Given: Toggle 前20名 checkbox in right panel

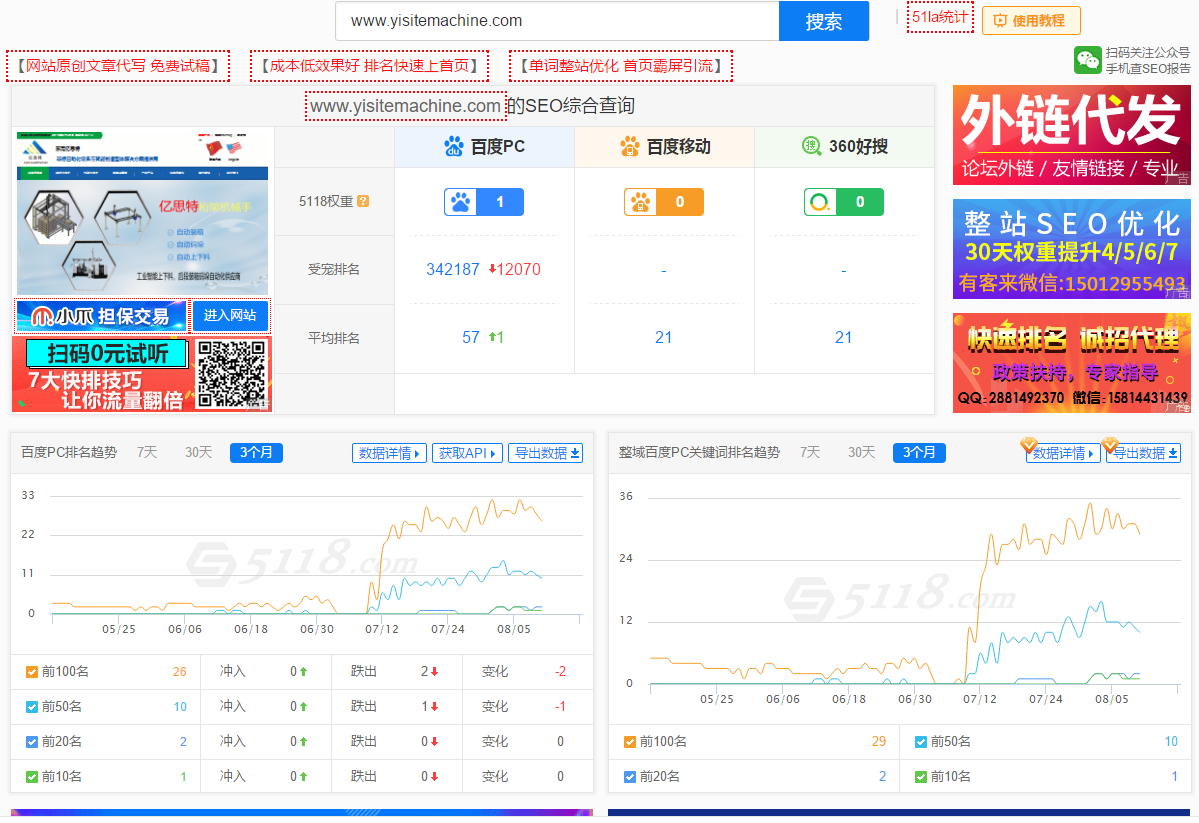Looking at the screenshot, I should tap(629, 777).
